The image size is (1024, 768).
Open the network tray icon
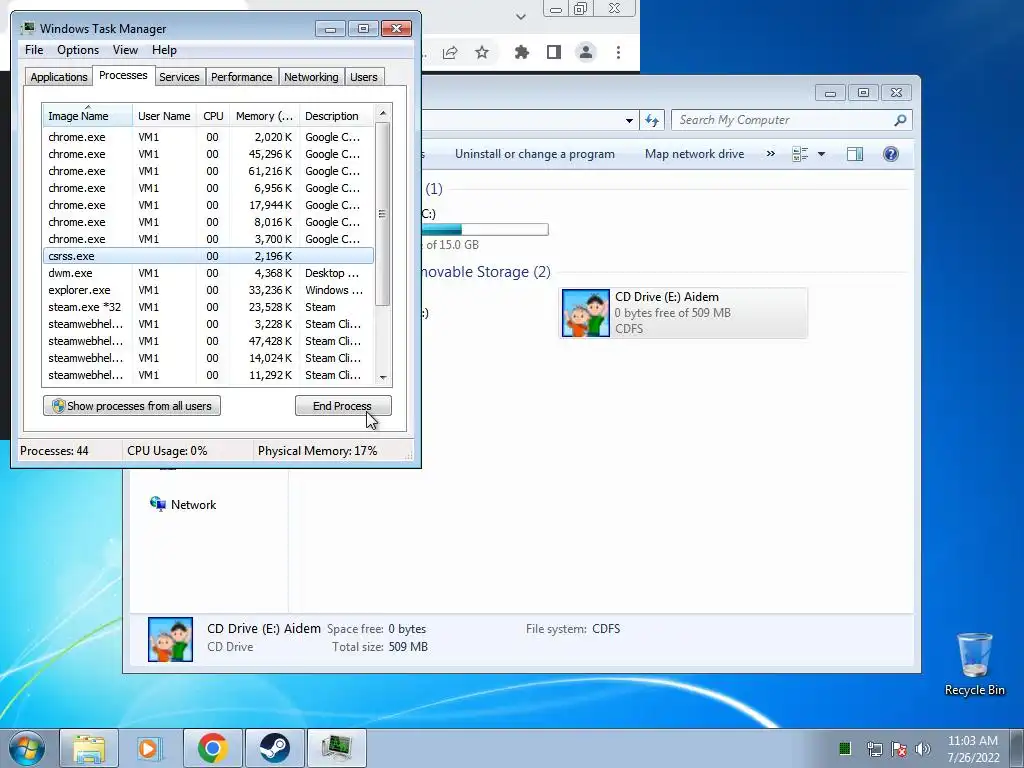tap(874, 748)
